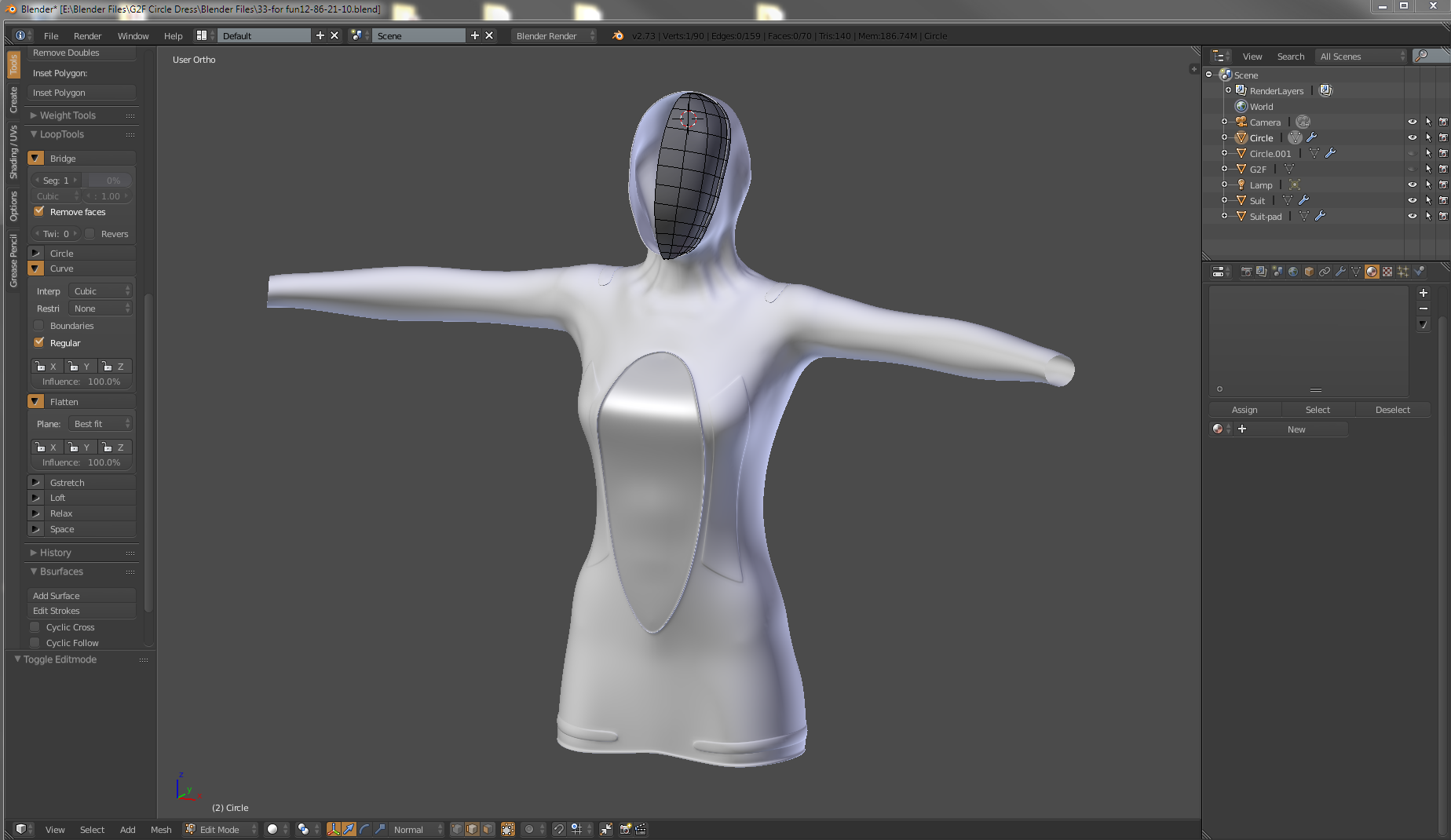
Task: Open the Blender Render engine dropdown
Action: coord(554,35)
